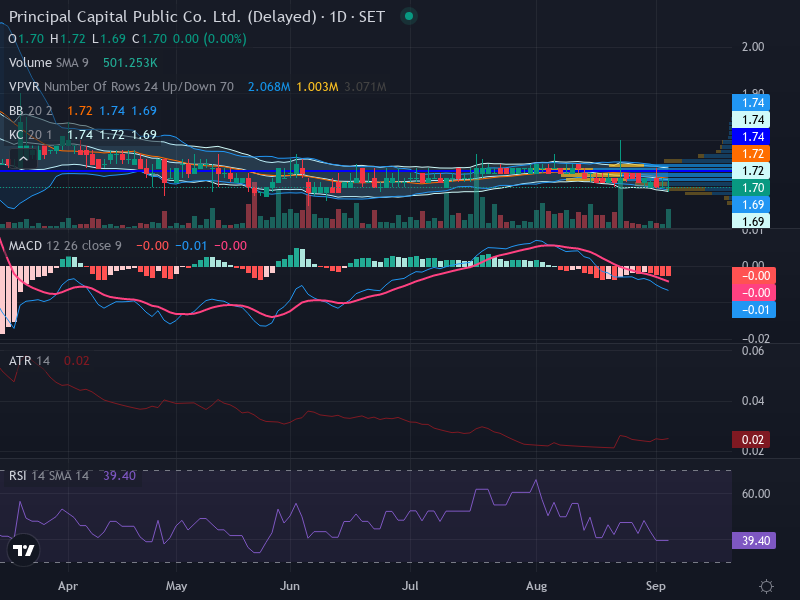Screen dimensions: 800x600
Task: Click the 60.00 RSI scale label
Action: (x=756, y=494)
